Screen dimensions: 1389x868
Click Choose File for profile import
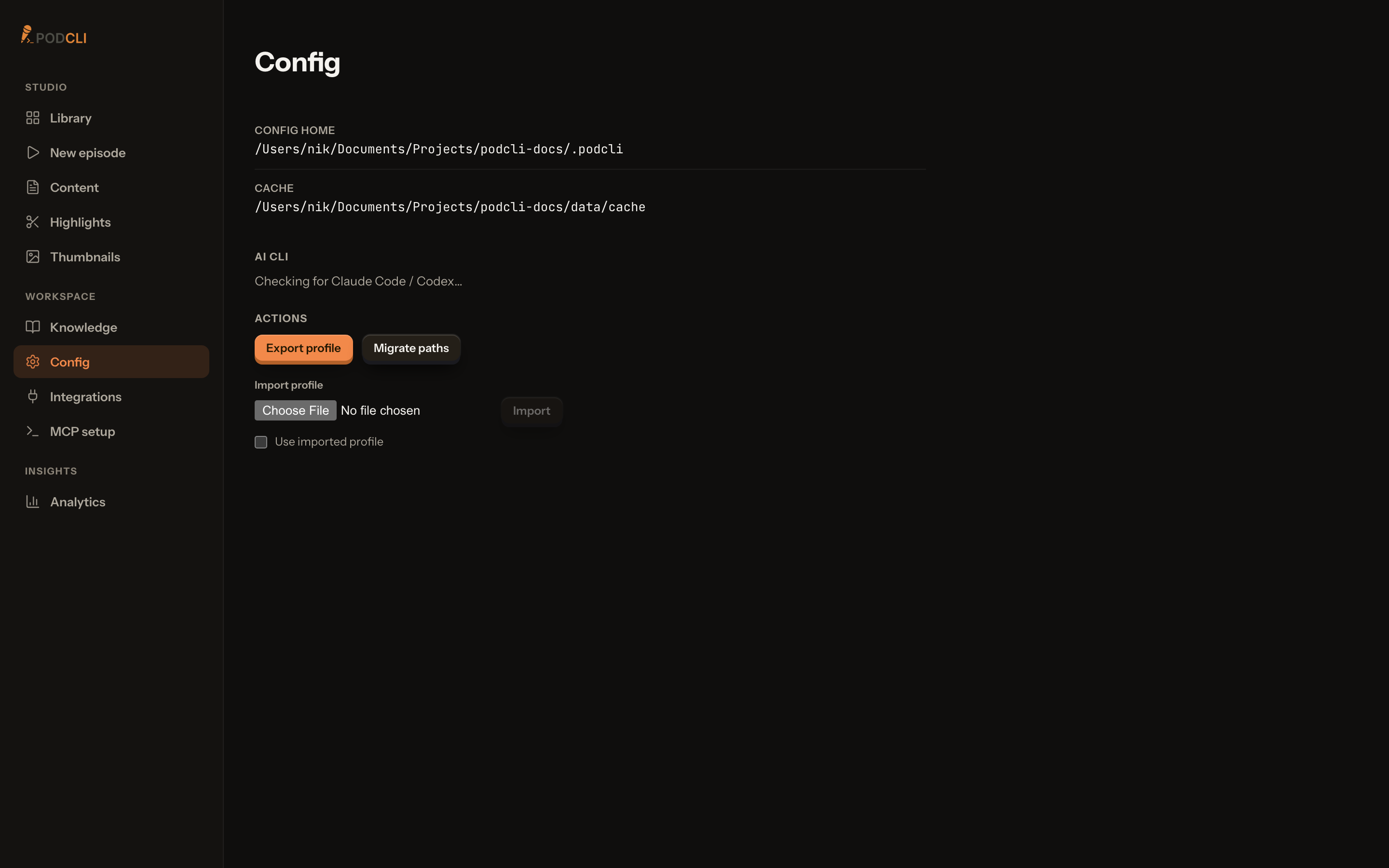coord(296,410)
